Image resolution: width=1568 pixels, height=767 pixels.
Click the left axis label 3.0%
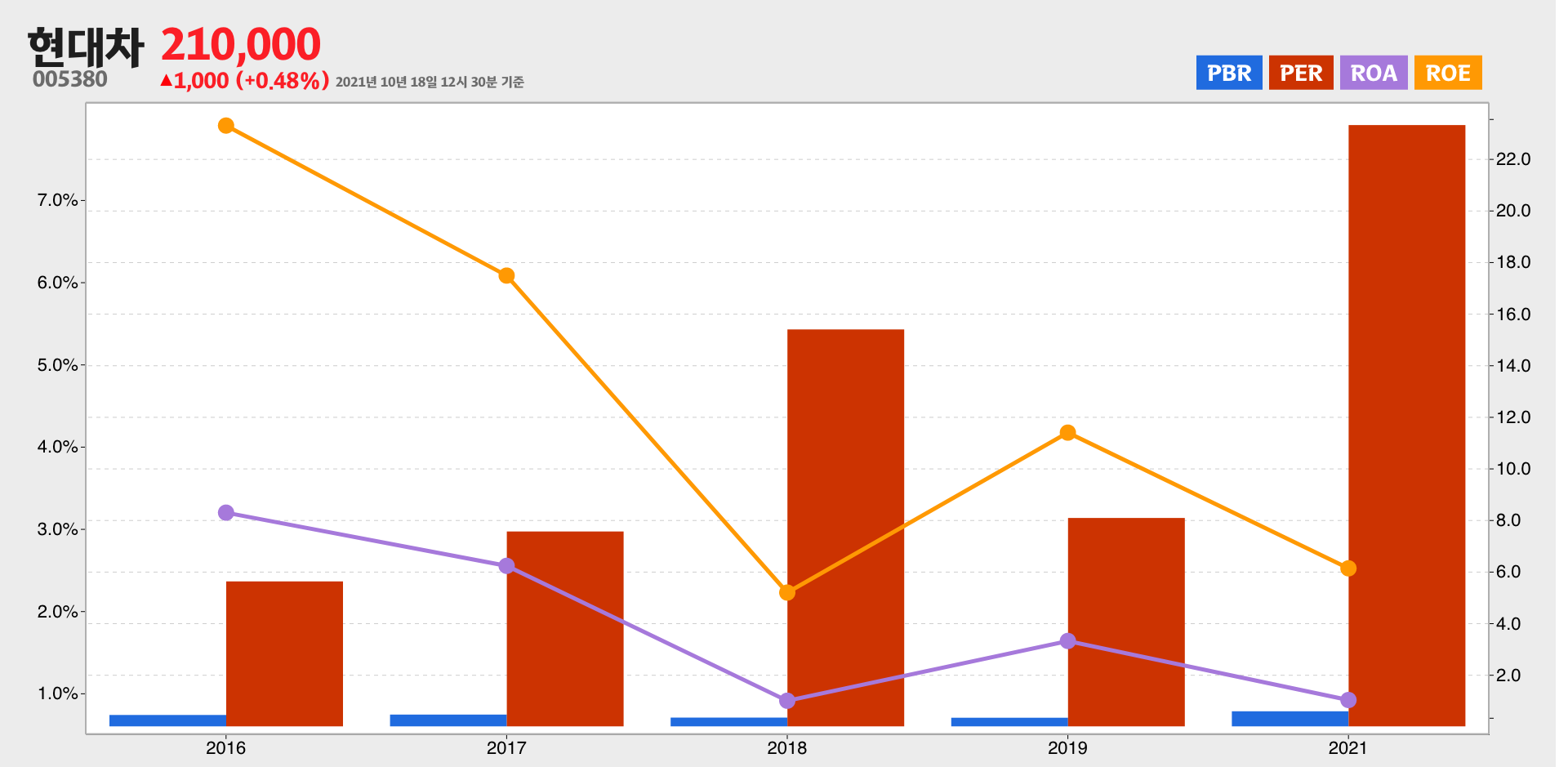click(x=57, y=529)
